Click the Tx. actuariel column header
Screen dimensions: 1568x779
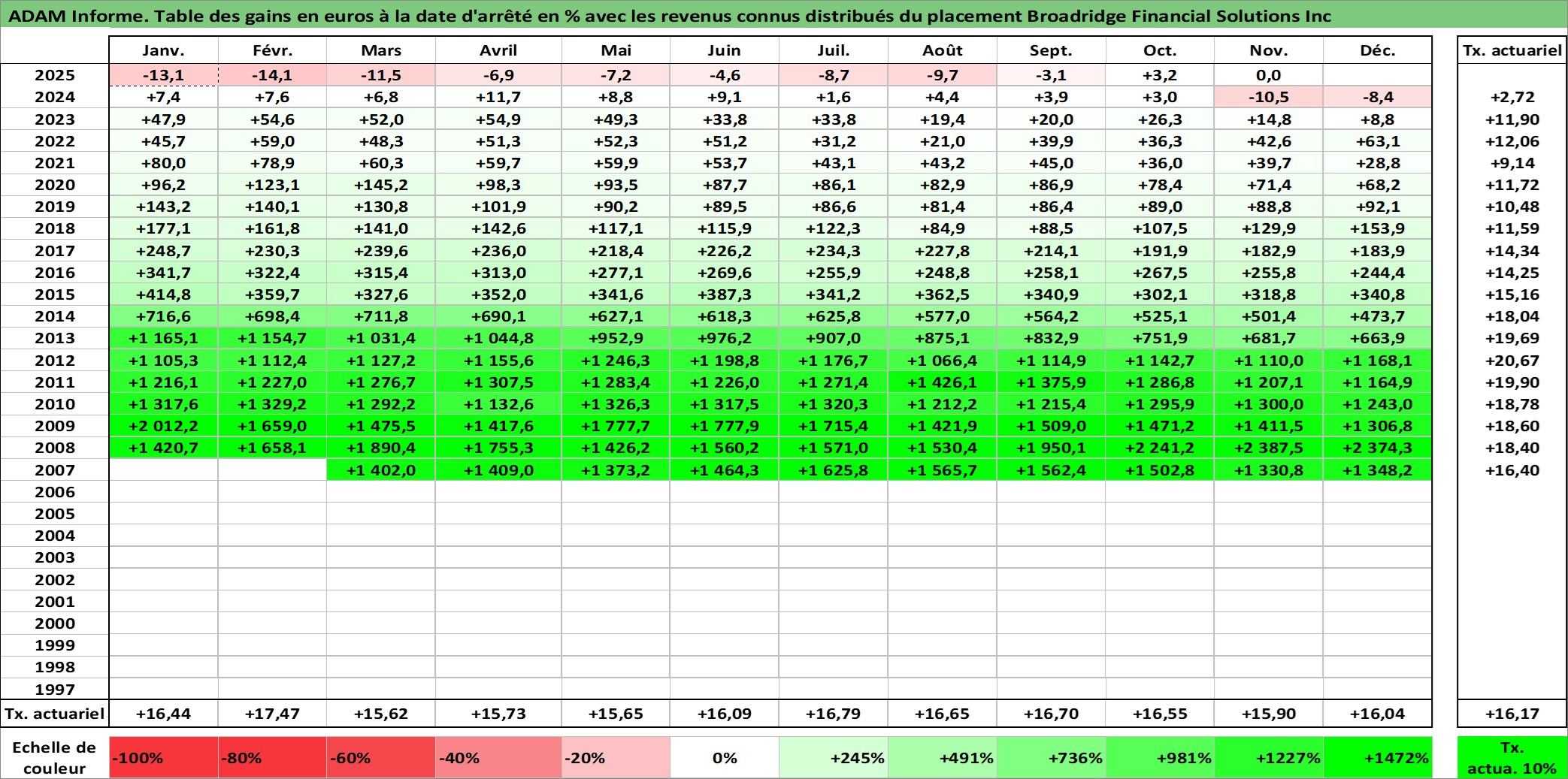click(1512, 50)
